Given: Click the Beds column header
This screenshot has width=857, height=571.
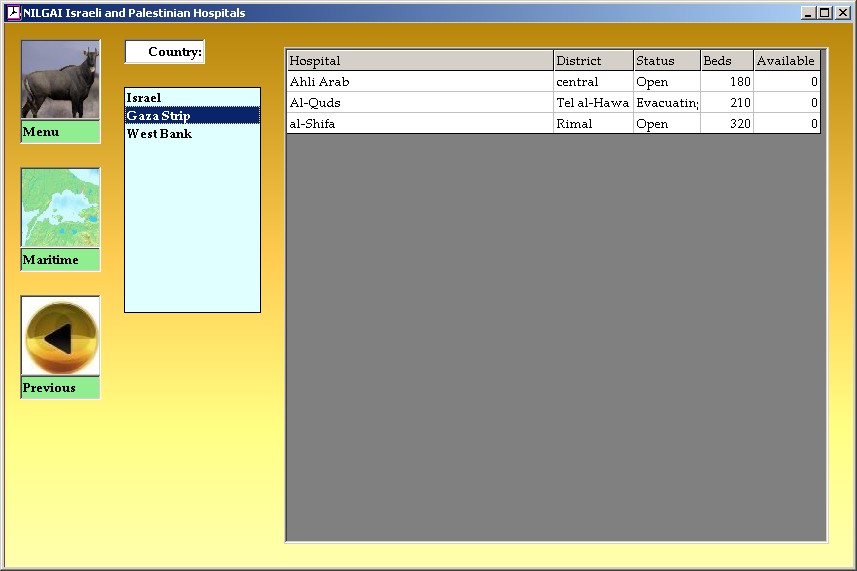Looking at the screenshot, I should pos(726,61).
